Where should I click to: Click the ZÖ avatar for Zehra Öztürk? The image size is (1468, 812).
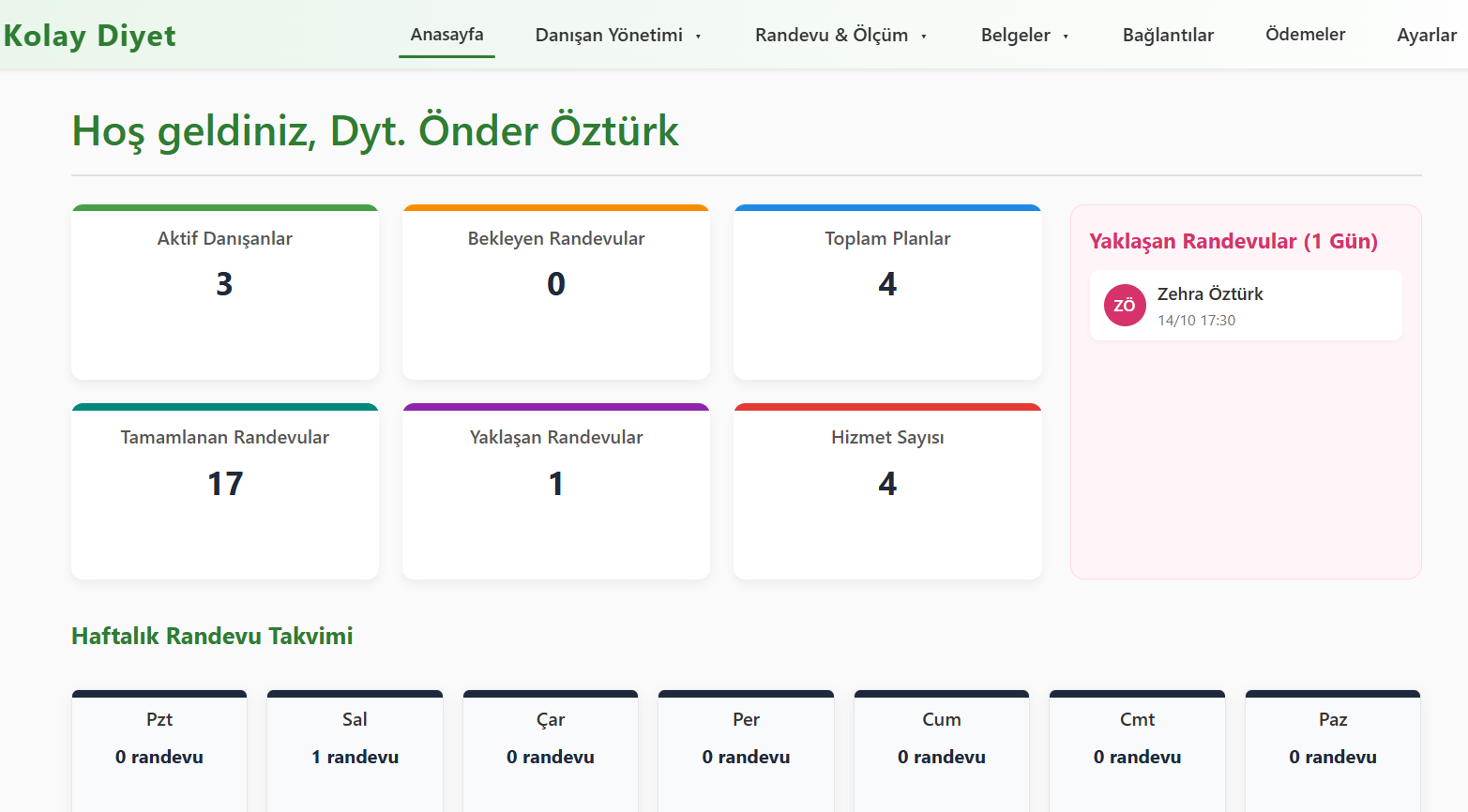coord(1125,306)
